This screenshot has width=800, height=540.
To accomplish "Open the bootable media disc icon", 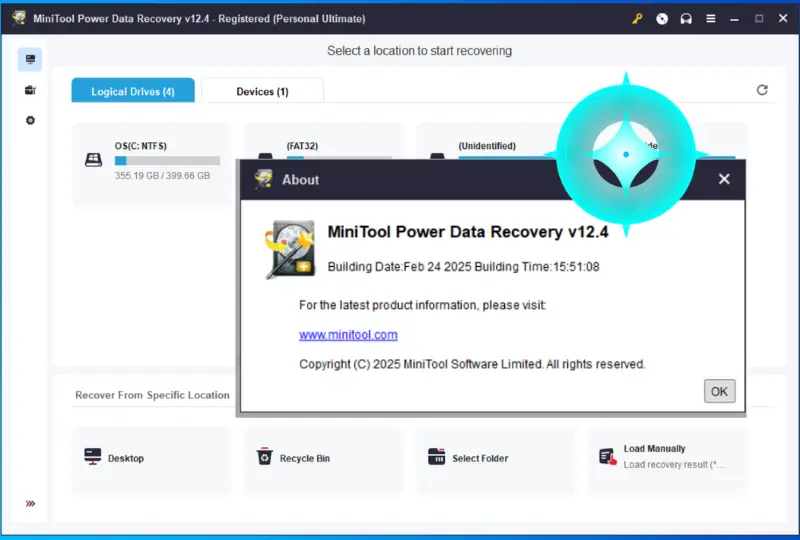I will (x=662, y=19).
